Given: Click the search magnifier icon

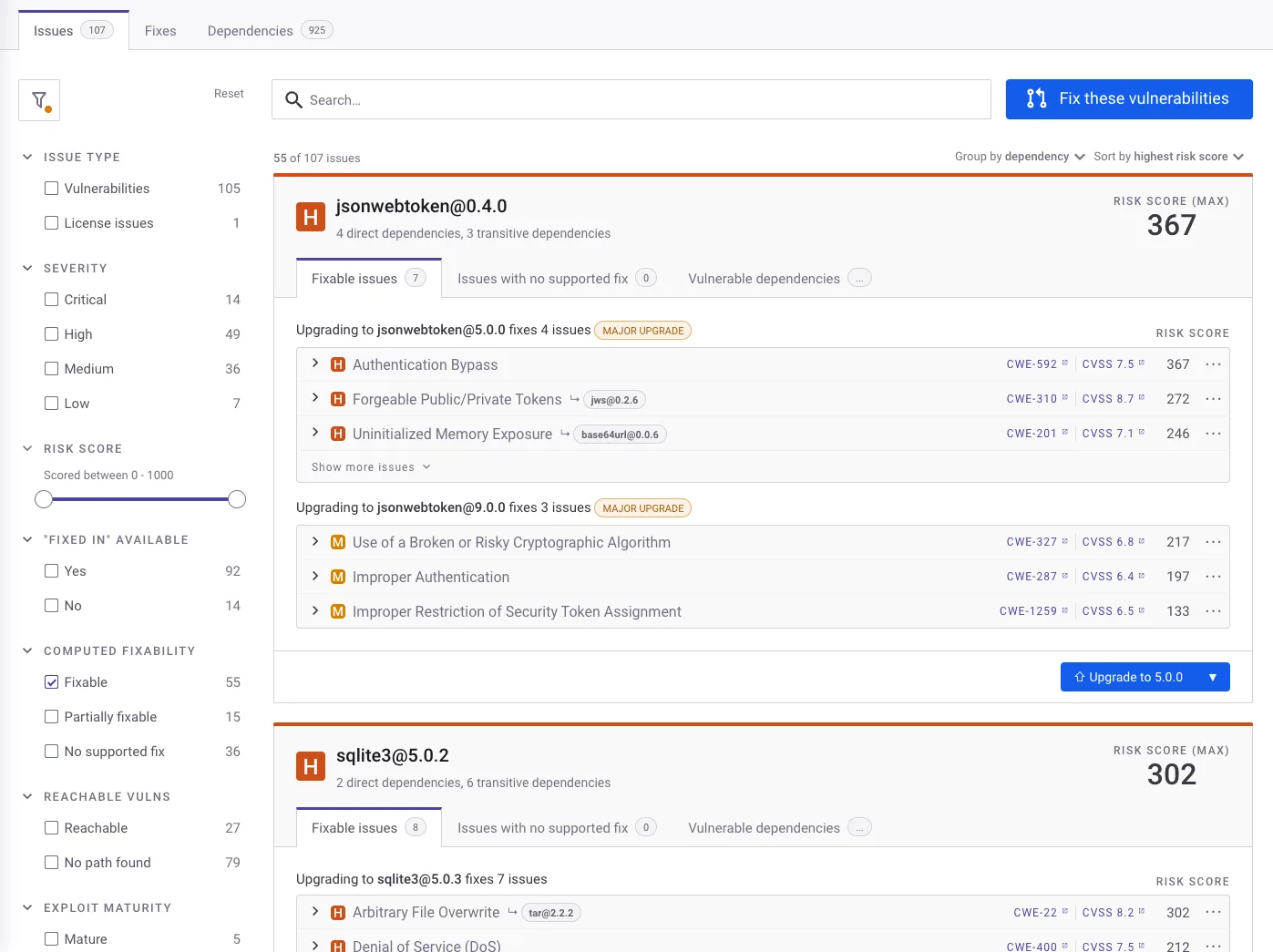Looking at the screenshot, I should [293, 100].
